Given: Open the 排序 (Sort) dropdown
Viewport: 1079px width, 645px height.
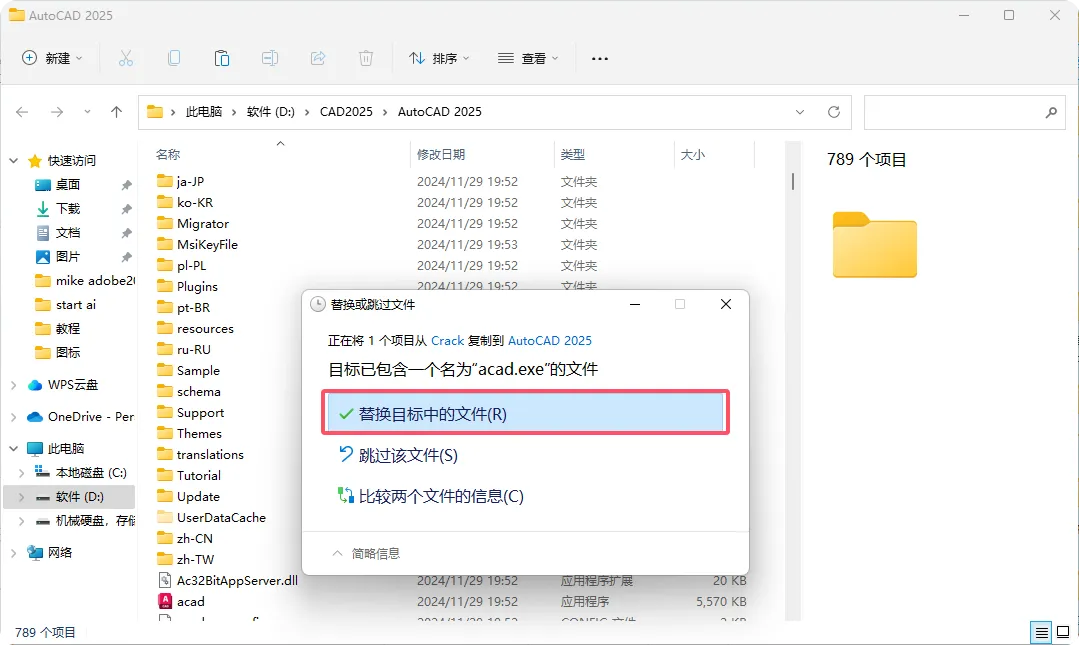Looking at the screenshot, I should tap(439, 59).
